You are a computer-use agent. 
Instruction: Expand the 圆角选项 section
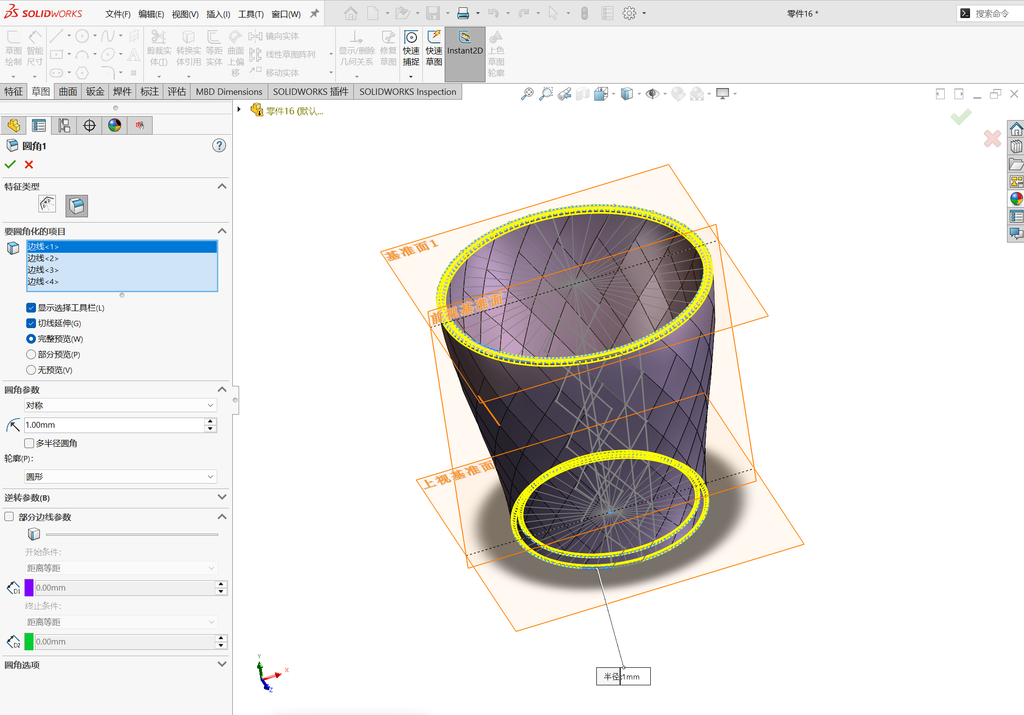(222, 664)
